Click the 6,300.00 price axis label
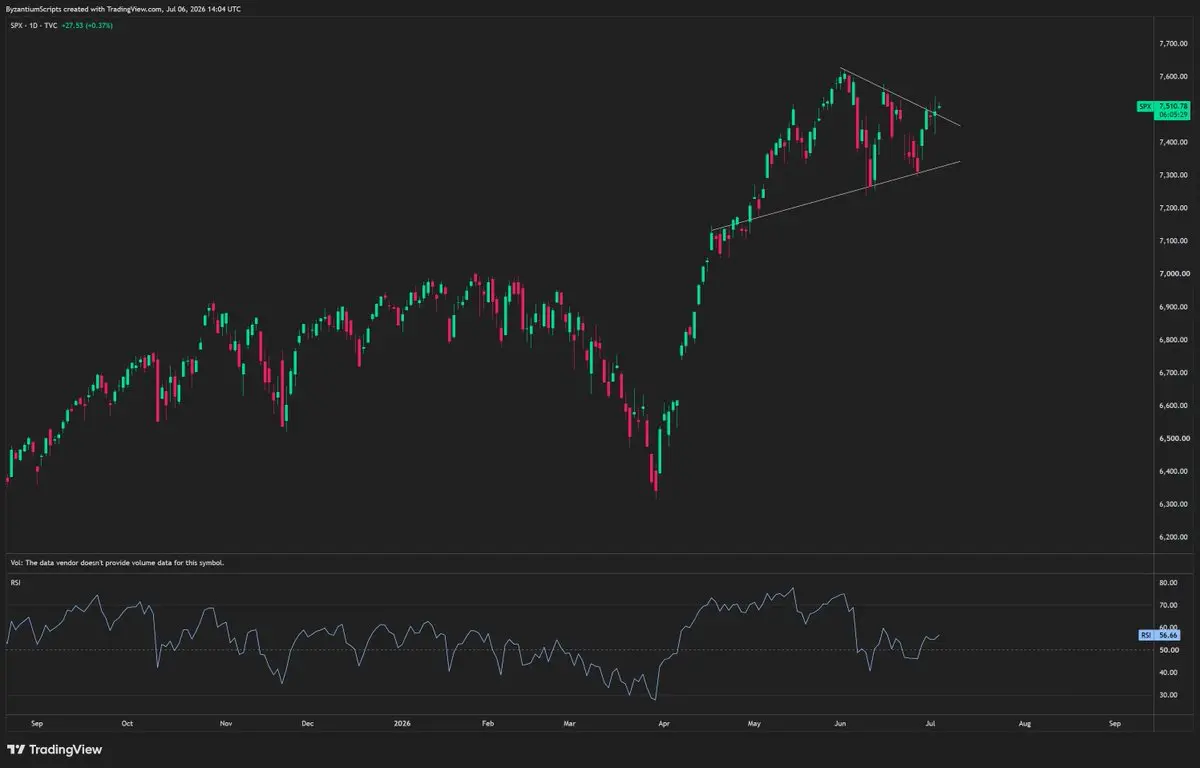1200x768 pixels. (1172, 505)
